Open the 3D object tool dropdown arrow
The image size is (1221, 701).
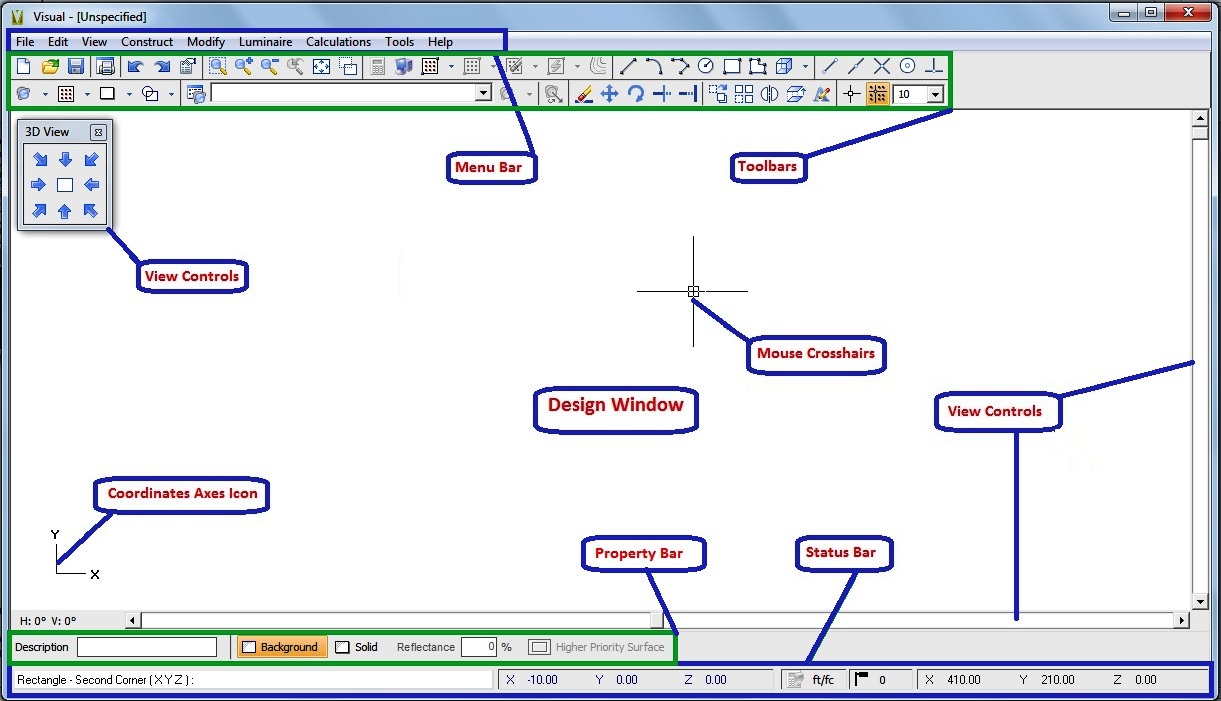(805, 66)
